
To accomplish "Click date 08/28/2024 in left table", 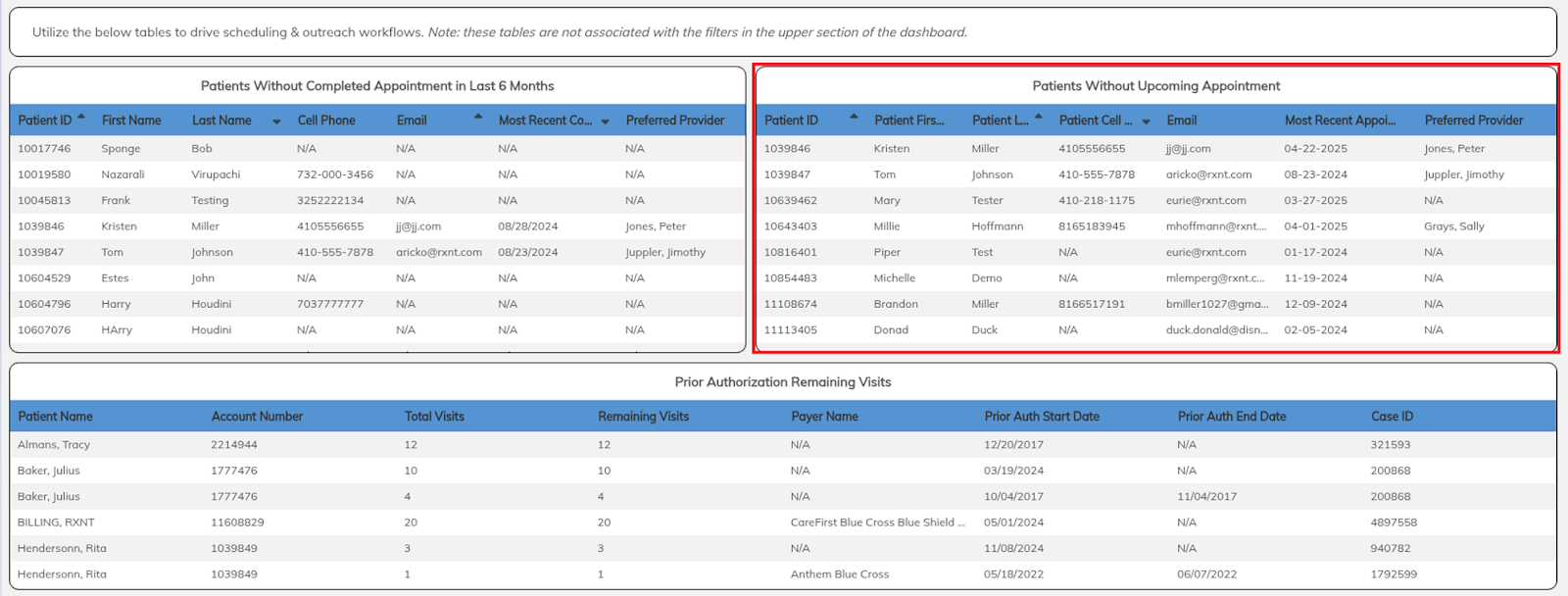I will coord(527,226).
